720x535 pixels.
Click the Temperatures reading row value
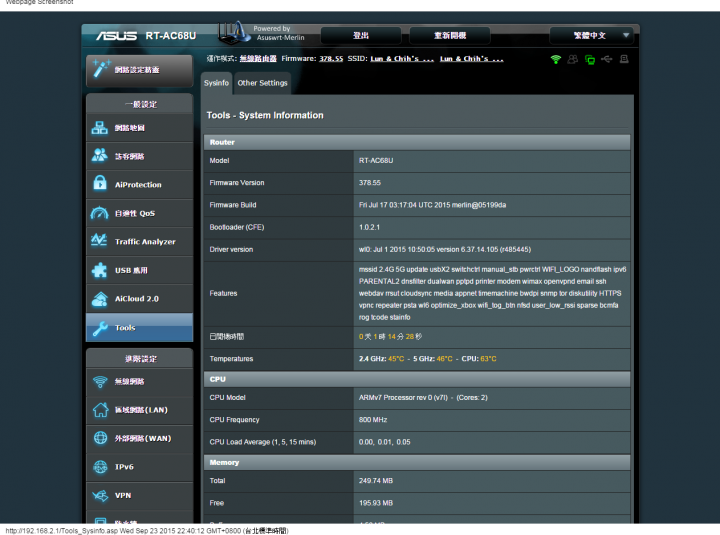pos(427,359)
